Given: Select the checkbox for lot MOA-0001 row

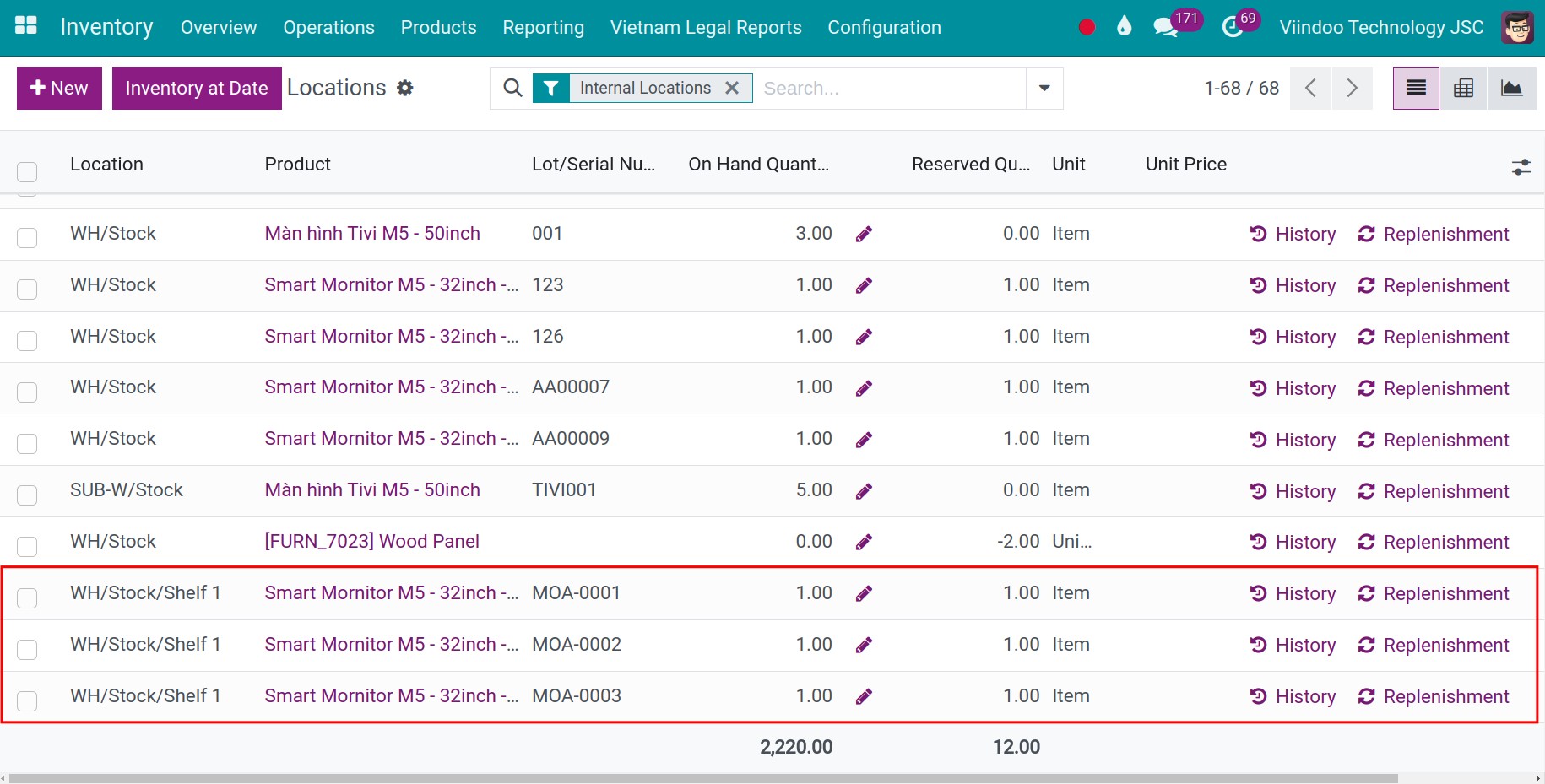Looking at the screenshot, I should pyautogui.click(x=27, y=598).
